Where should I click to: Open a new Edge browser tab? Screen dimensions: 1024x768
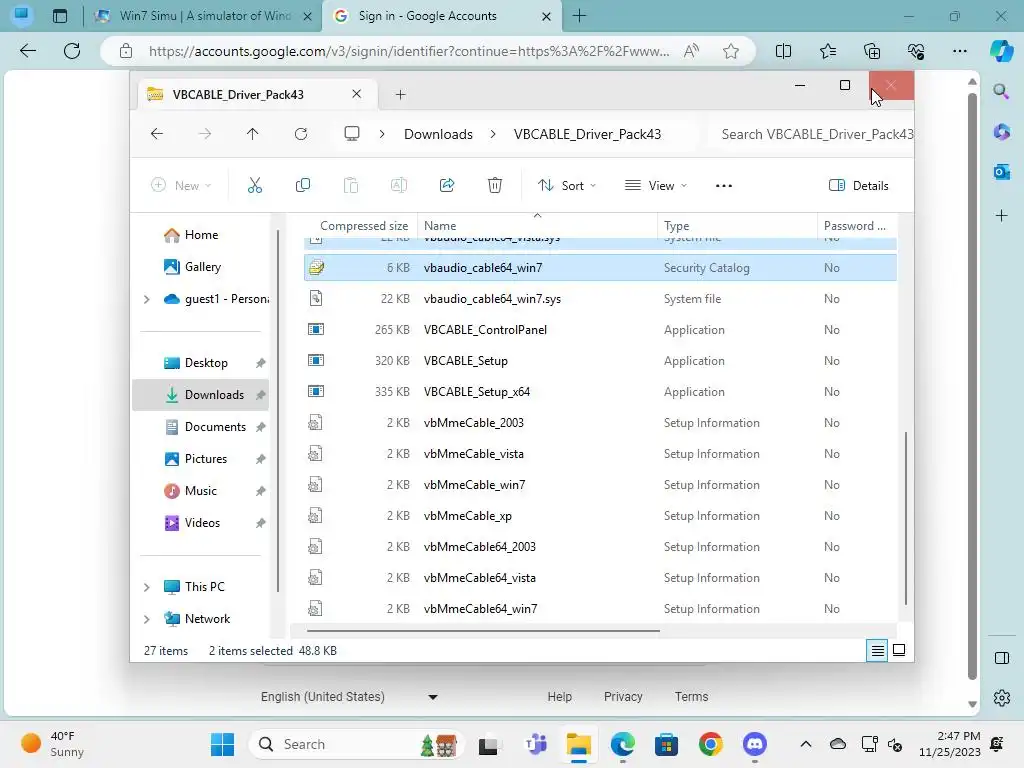coord(579,16)
